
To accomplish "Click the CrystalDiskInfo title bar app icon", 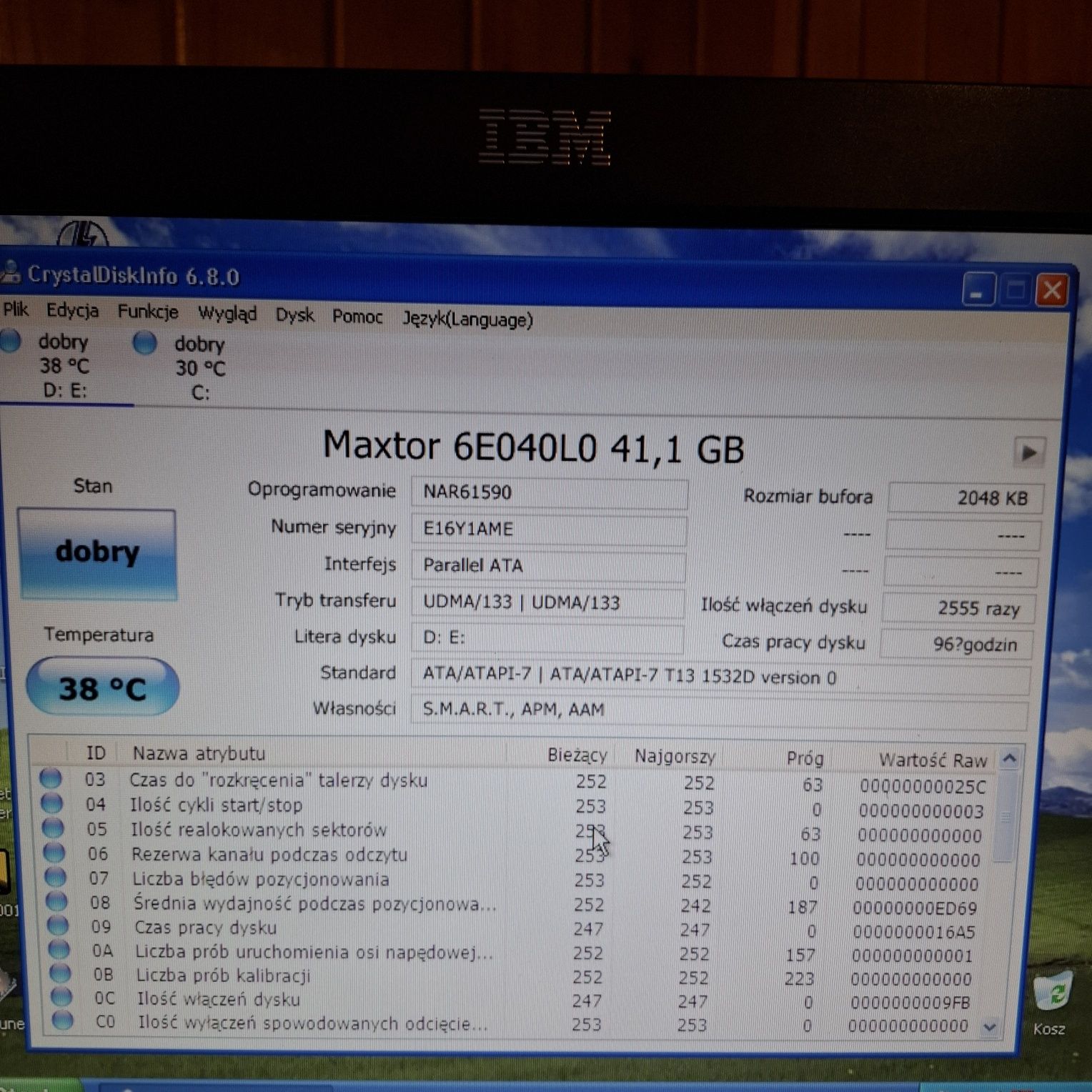I will 10,271.
